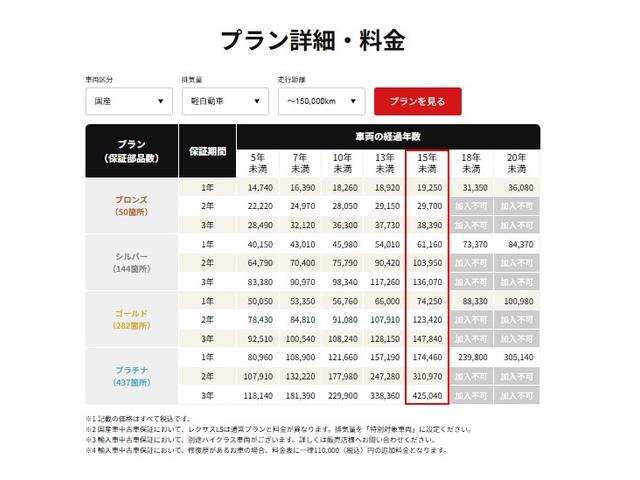Select the 123,420 Gold price cell
This screenshot has height=480, width=640.
[x=427, y=319]
